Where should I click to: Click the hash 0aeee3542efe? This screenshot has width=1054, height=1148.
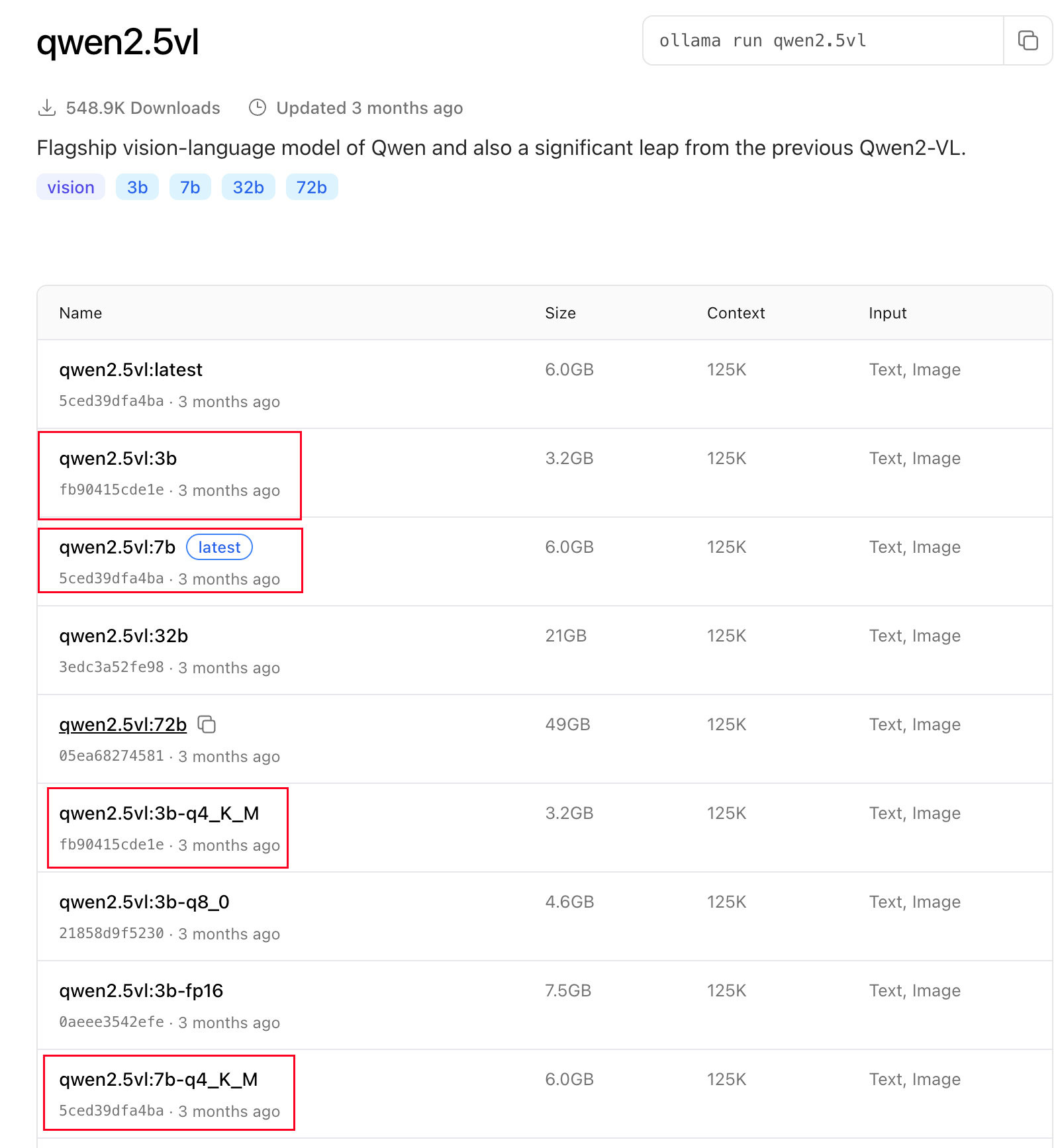pyautogui.click(x=111, y=1022)
